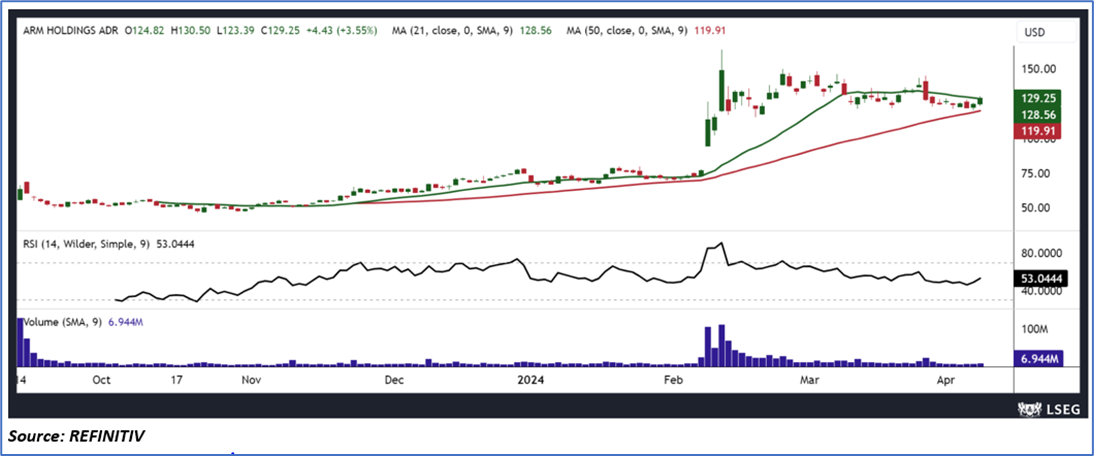Click the Nov label on time axis
This screenshot has height=456, width=1094.
(250, 380)
